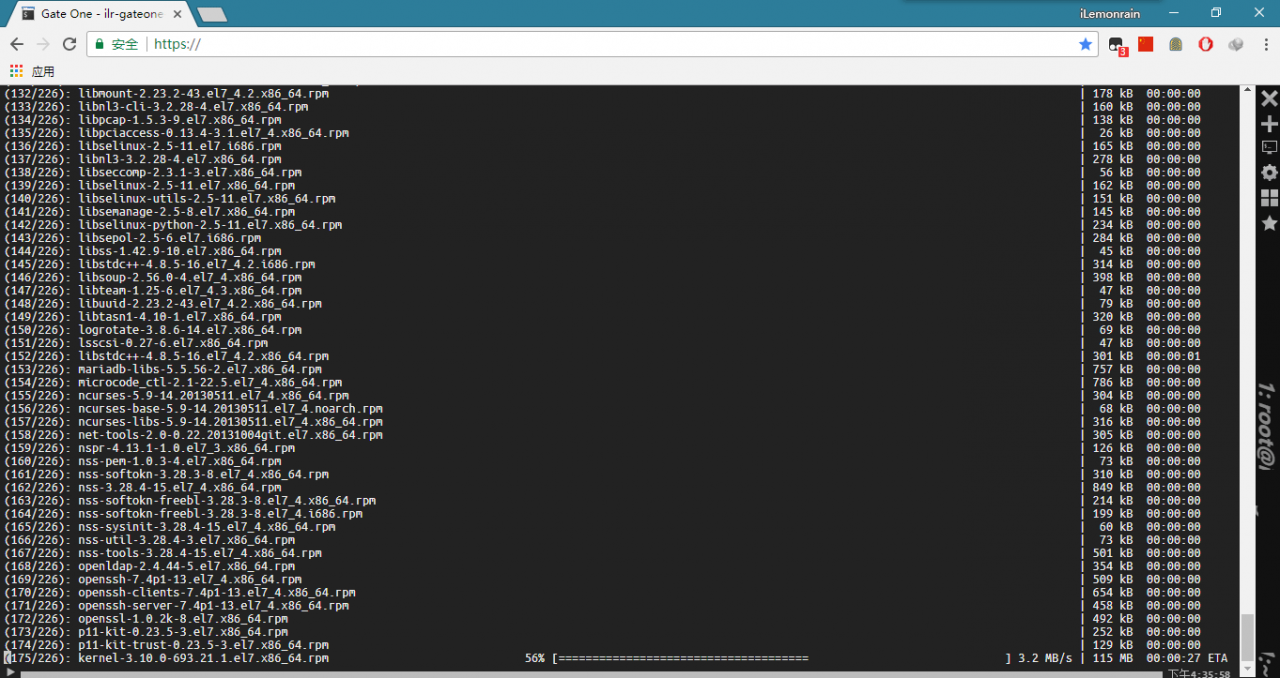Select the Gate One browser tab

point(100,14)
